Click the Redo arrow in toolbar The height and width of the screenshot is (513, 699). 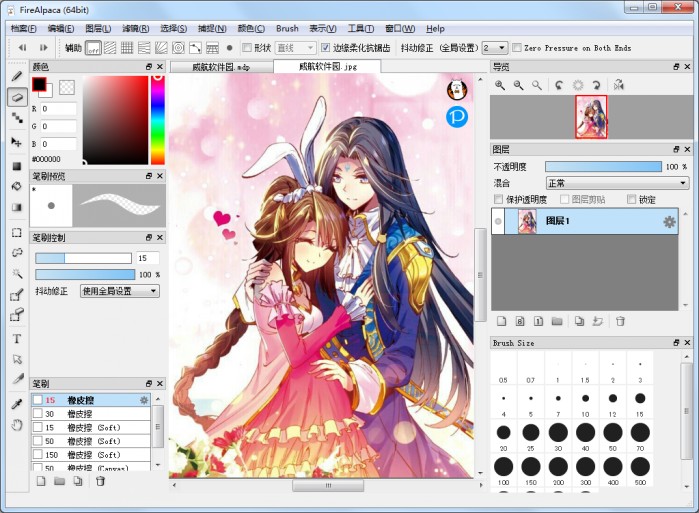(x=43, y=48)
